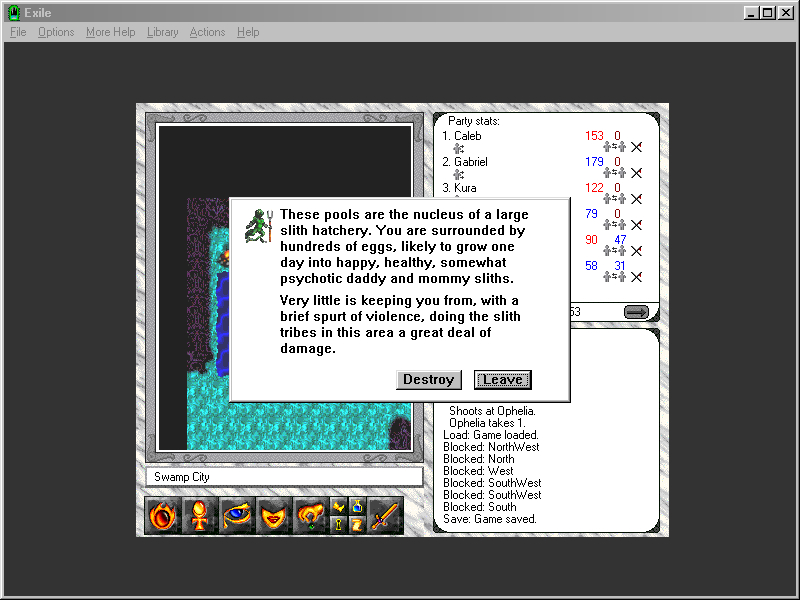Open the More Help menu
Image resolution: width=800 pixels, height=600 pixels.
(x=111, y=32)
